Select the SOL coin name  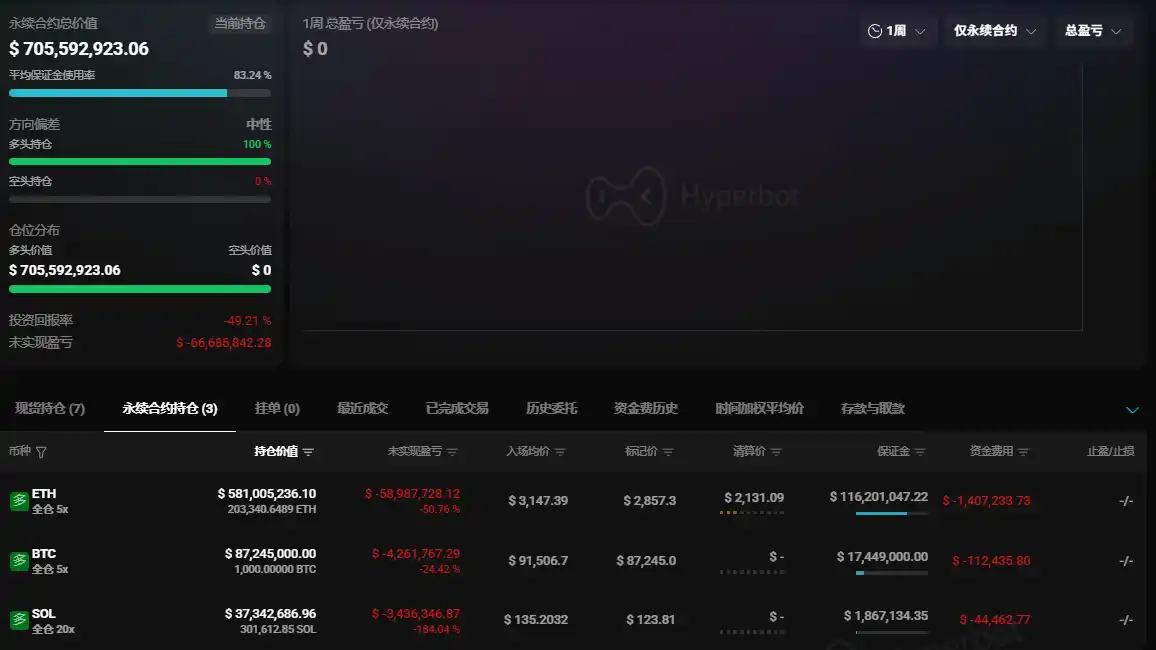click(43, 613)
